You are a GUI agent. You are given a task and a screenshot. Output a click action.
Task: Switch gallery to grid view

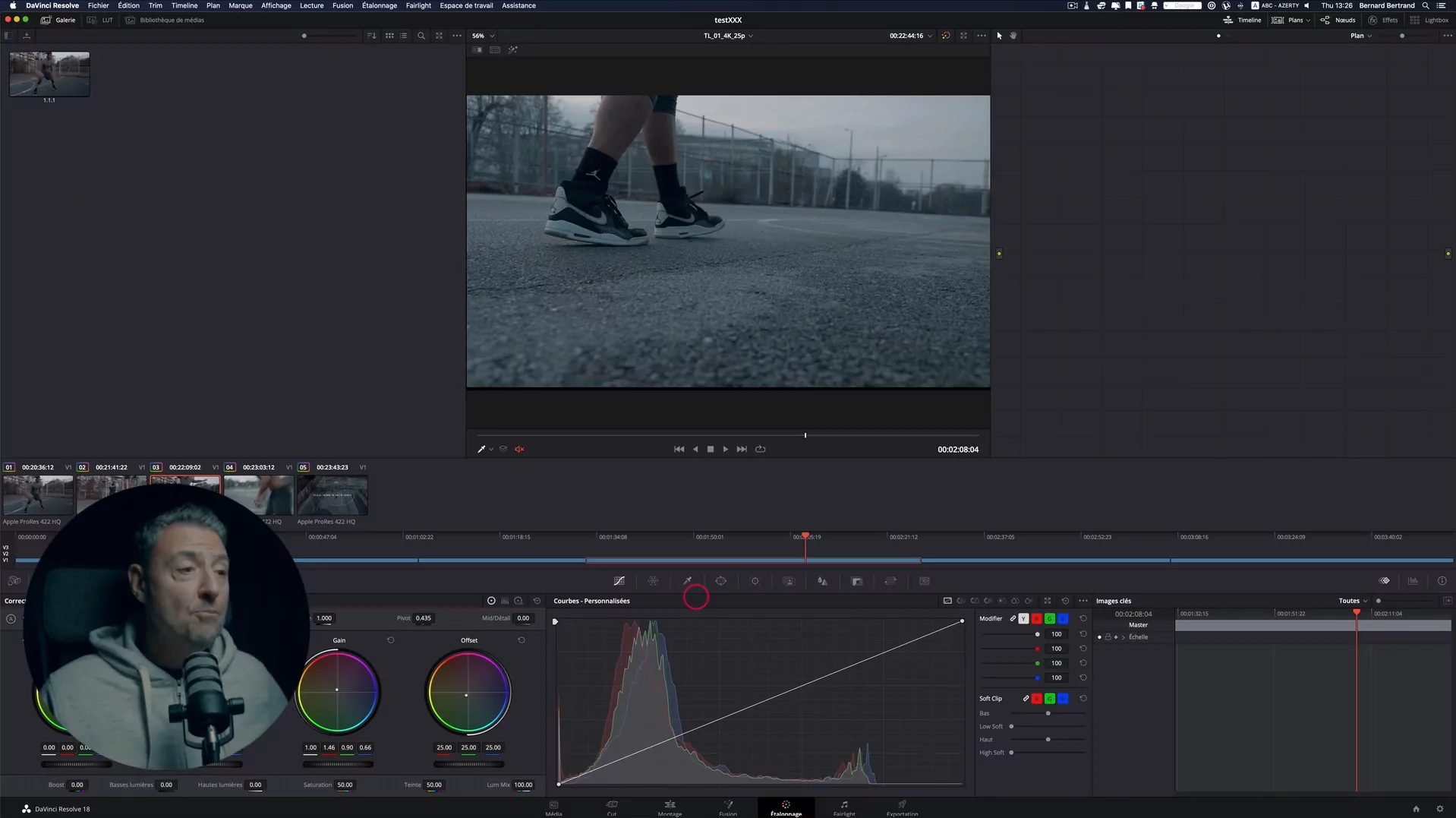[389, 36]
